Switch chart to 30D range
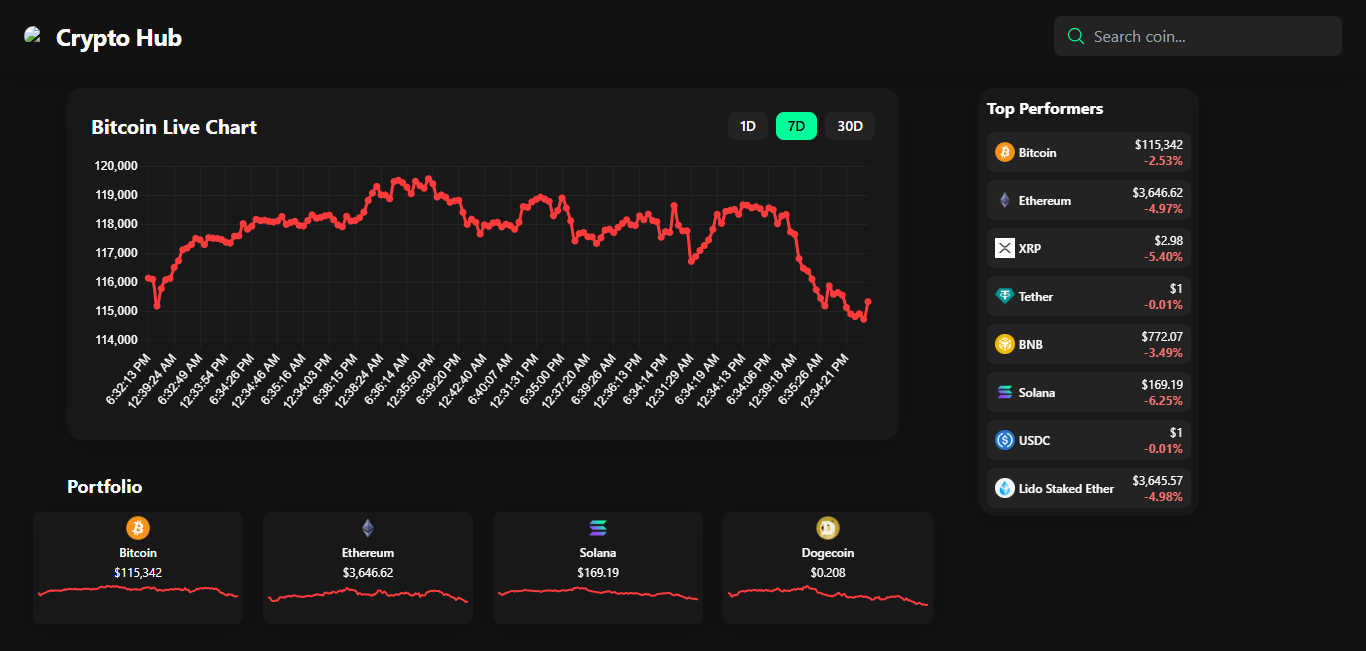Viewport: 1366px width, 651px height. coord(850,126)
